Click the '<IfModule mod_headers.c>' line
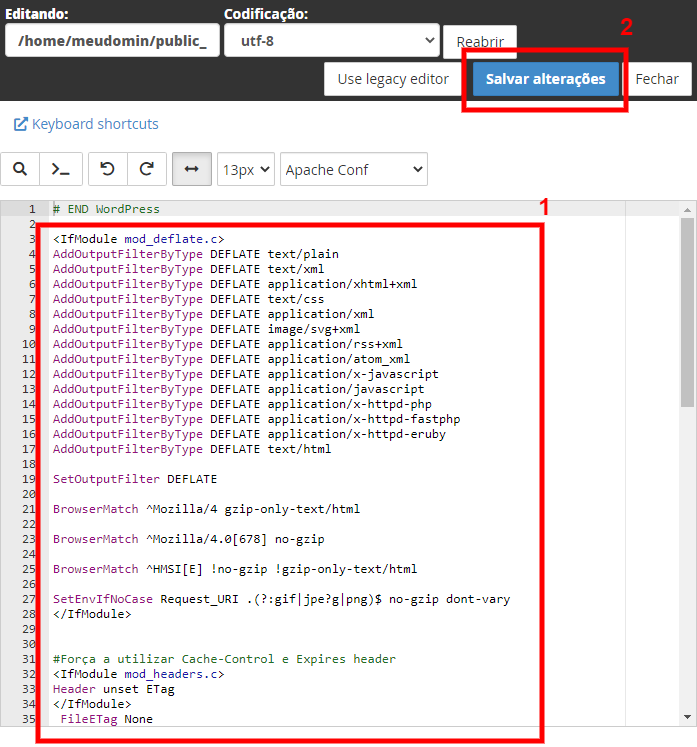The height and width of the screenshot is (747, 697). click(x=139, y=674)
